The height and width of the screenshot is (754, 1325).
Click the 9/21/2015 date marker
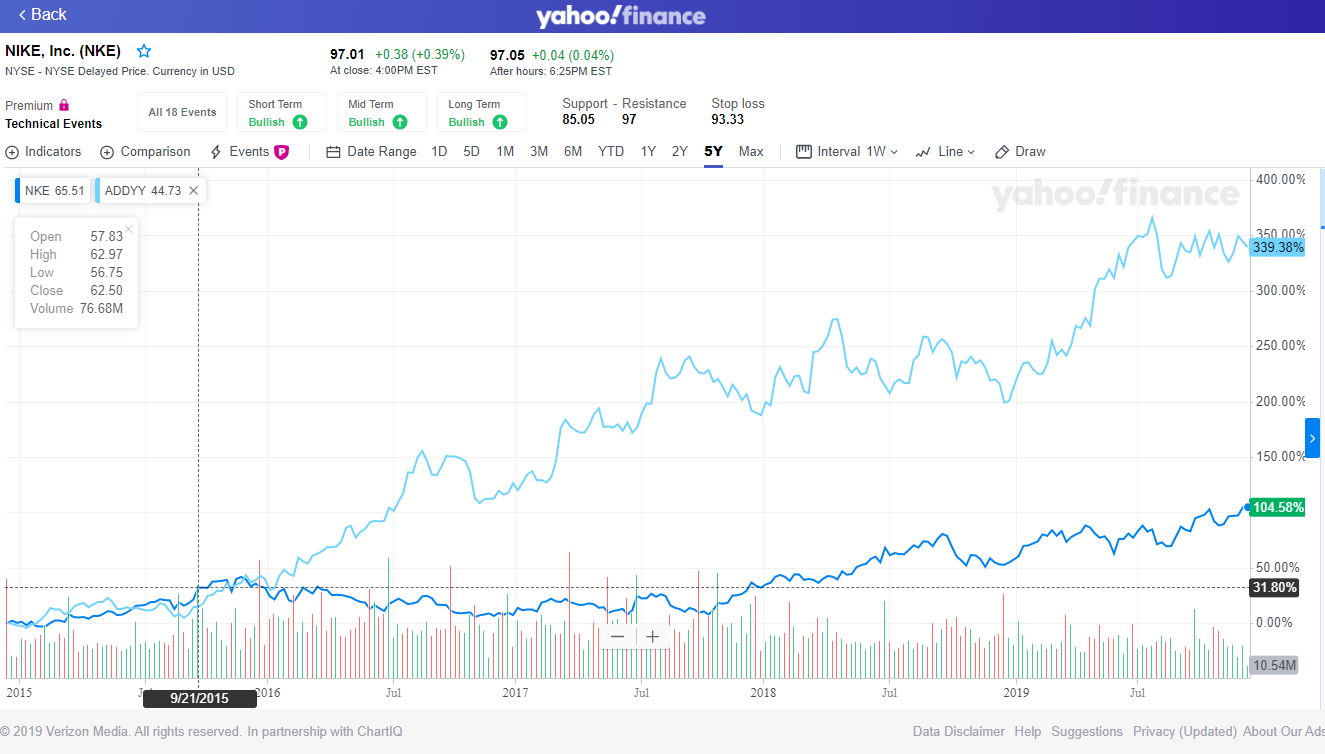[x=200, y=698]
